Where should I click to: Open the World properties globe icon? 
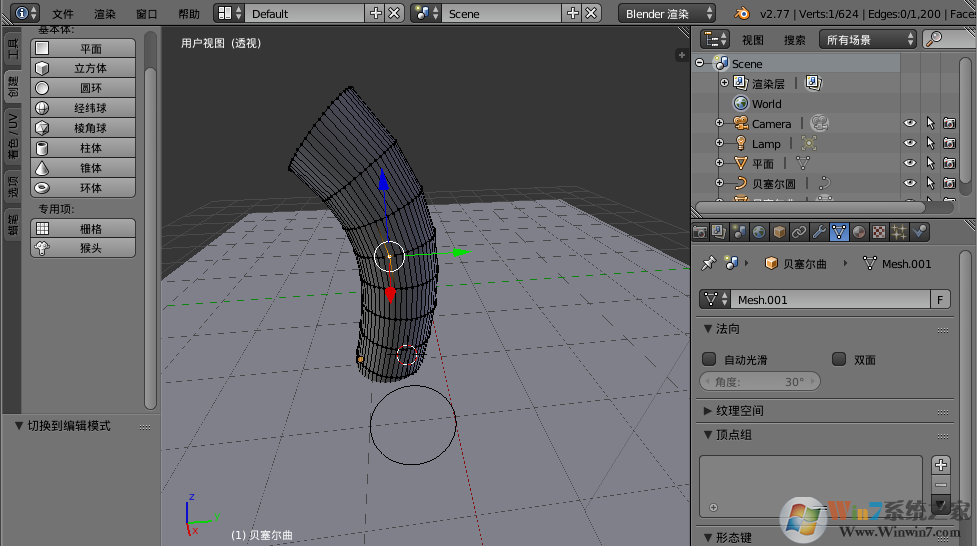(759, 232)
